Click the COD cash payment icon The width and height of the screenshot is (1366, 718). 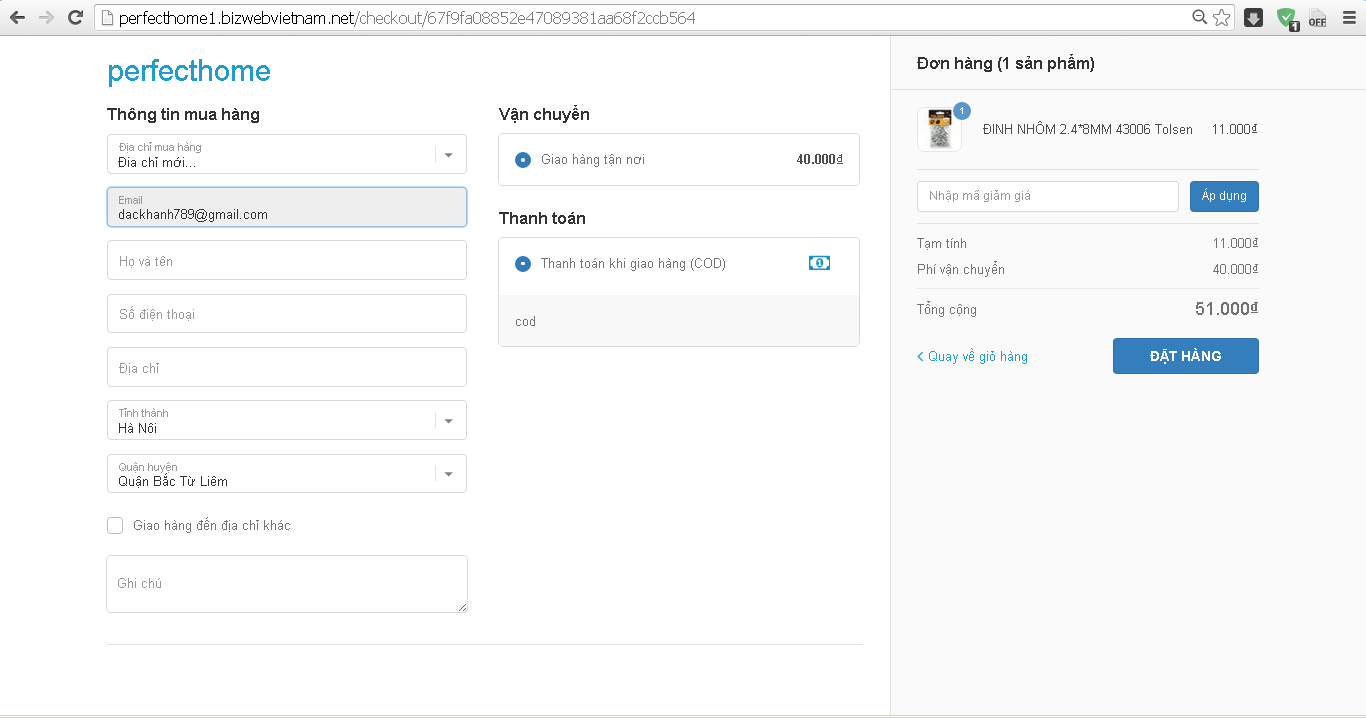click(819, 263)
